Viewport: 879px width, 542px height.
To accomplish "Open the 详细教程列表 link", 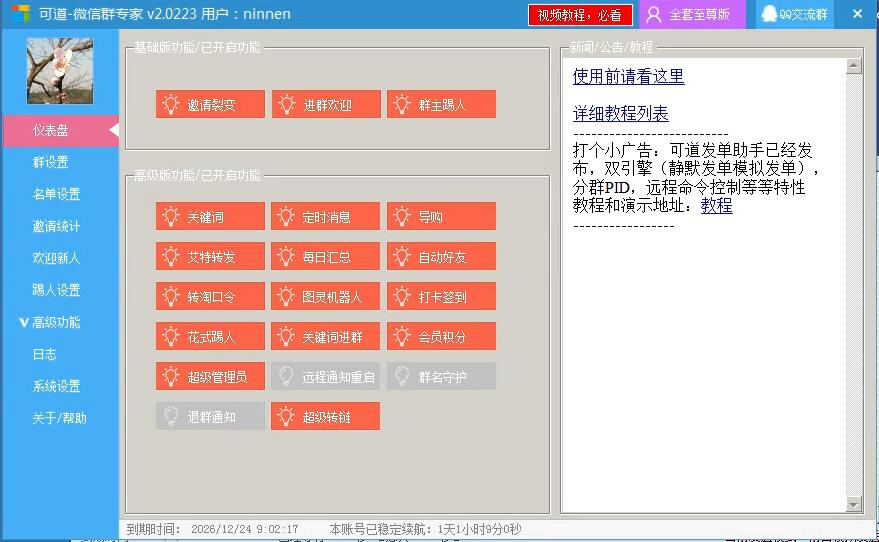I will 620,113.
